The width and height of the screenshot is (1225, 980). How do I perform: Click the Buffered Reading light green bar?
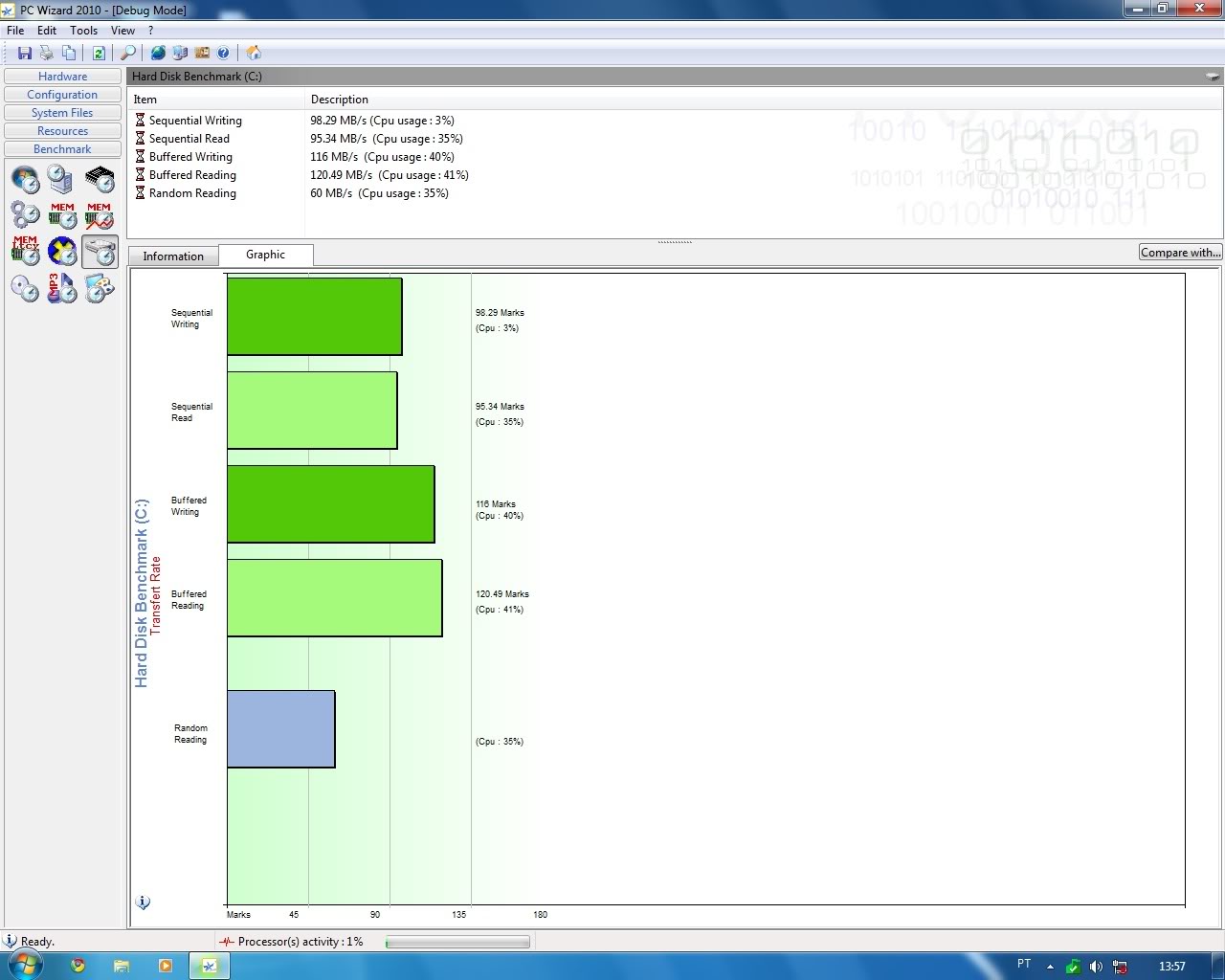click(334, 598)
